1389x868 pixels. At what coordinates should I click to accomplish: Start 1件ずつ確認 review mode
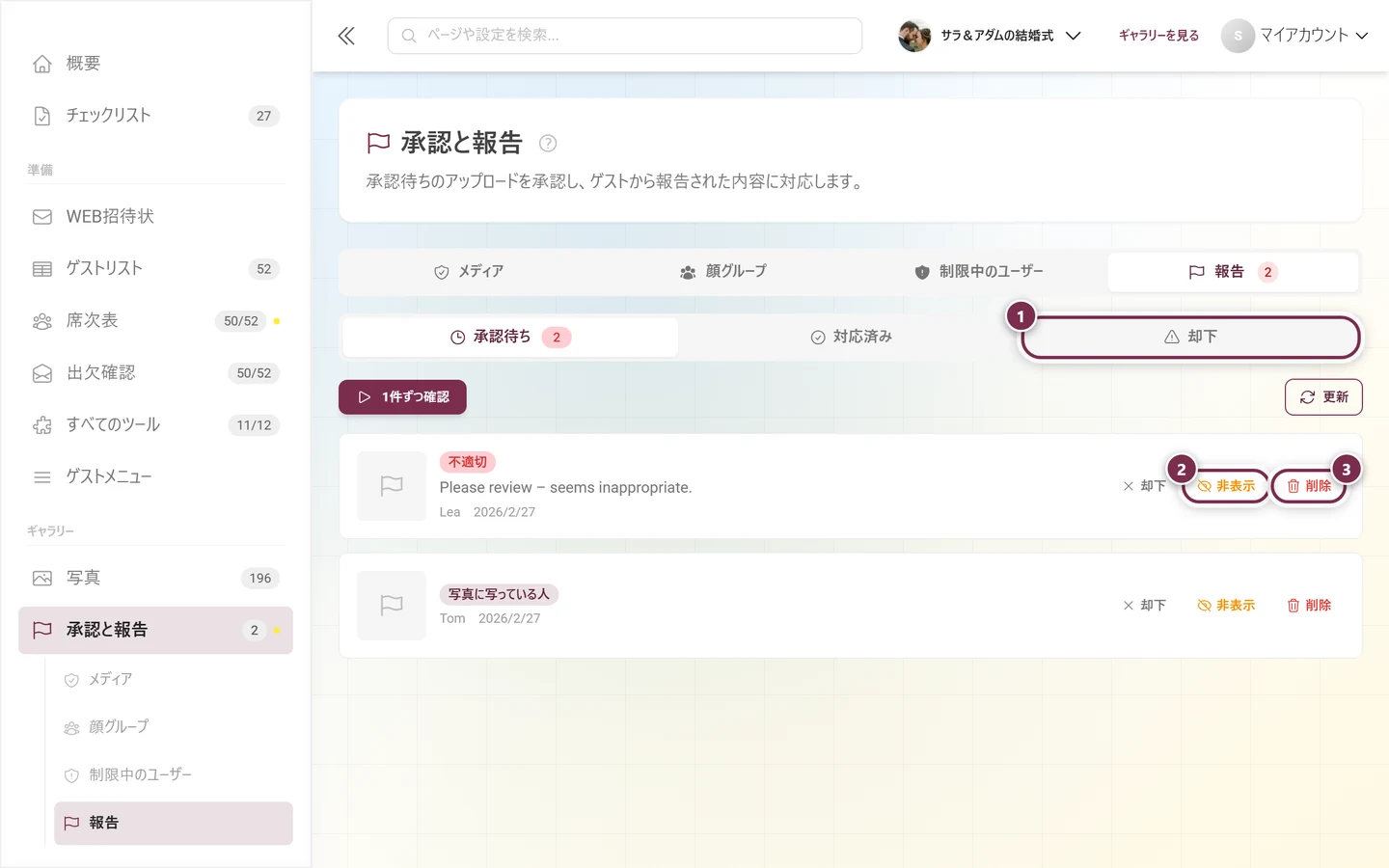(402, 397)
